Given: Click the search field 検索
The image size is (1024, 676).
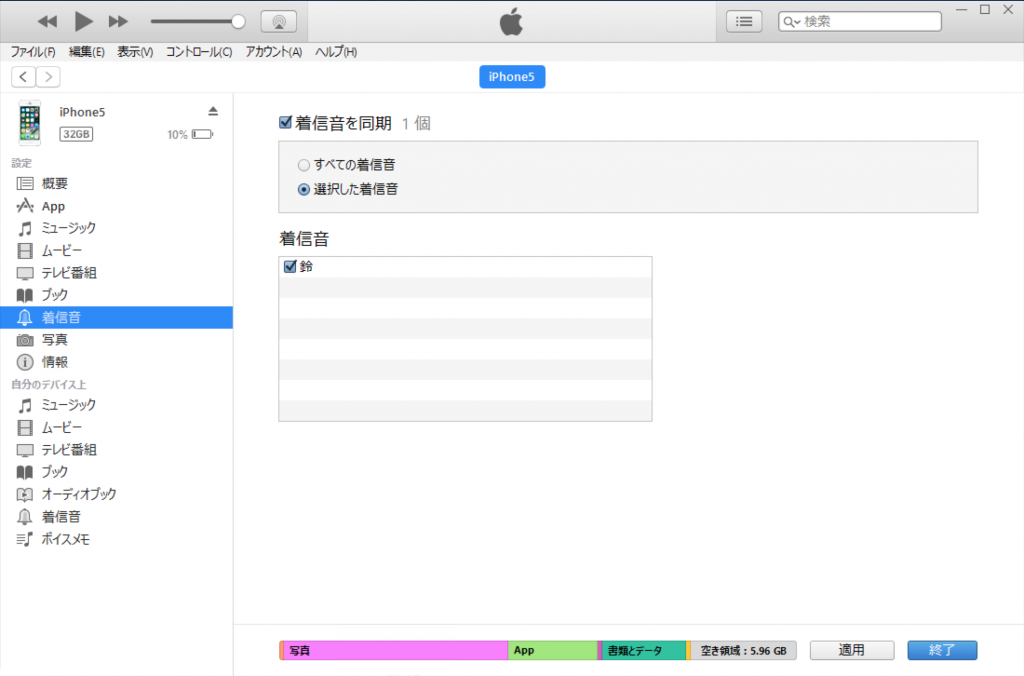Looking at the screenshot, I should pos(860,22).
